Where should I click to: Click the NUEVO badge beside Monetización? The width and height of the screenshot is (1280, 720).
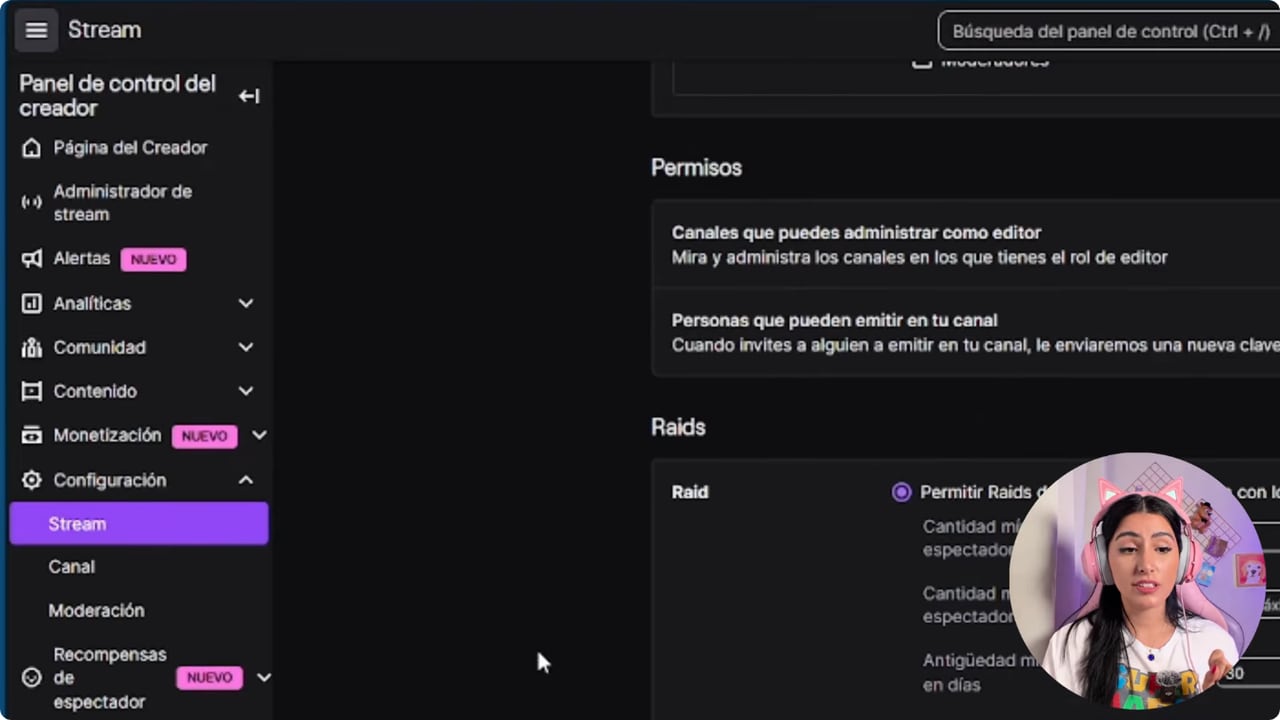[x=205, y=436]
